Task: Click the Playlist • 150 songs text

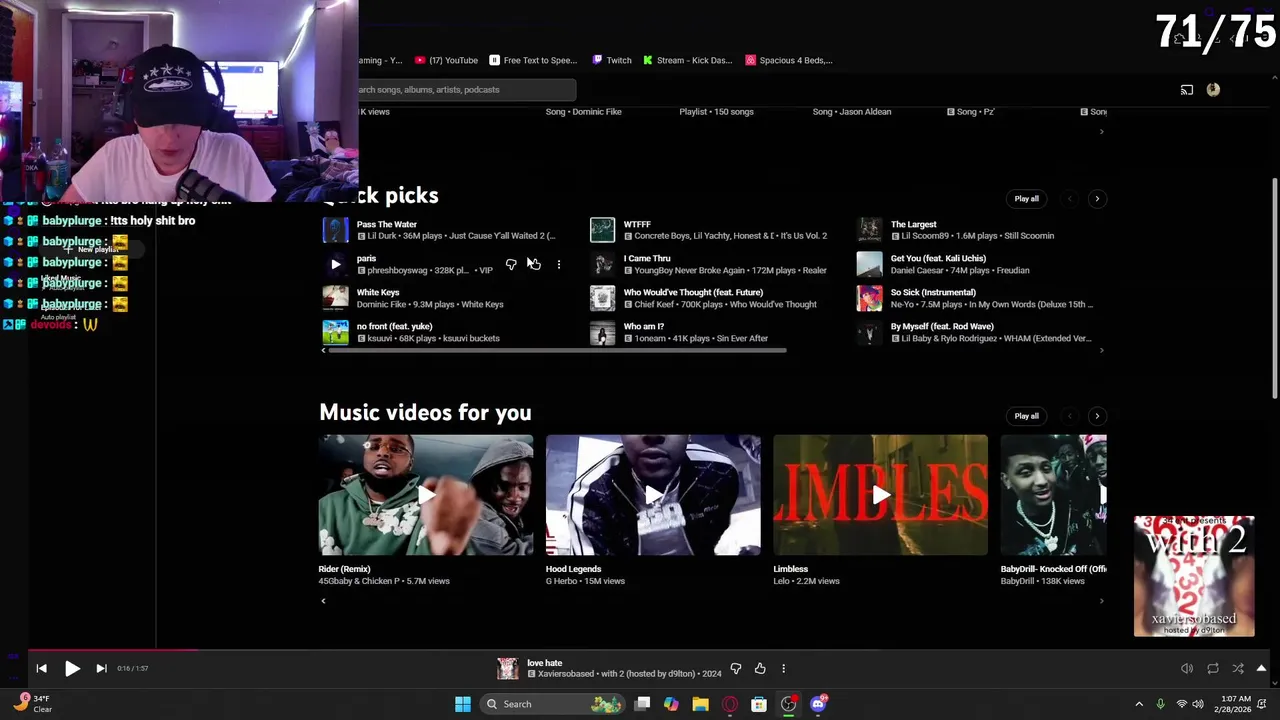Action: tap(716, 111)
